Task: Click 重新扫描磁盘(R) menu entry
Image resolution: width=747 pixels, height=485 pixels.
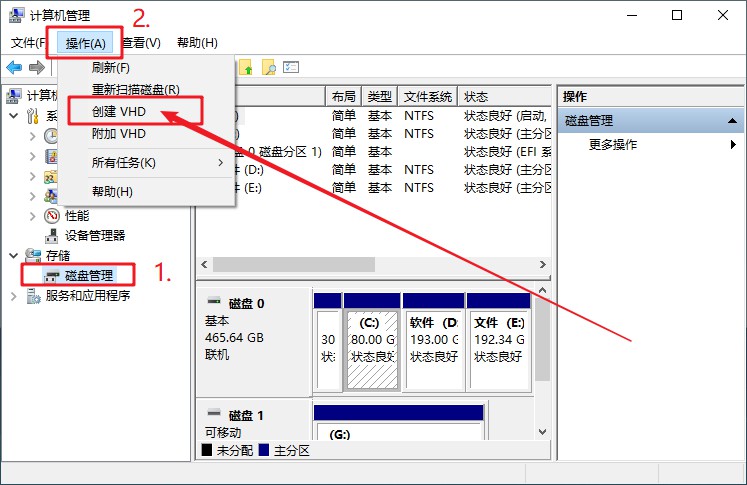Action: (136, 90)
